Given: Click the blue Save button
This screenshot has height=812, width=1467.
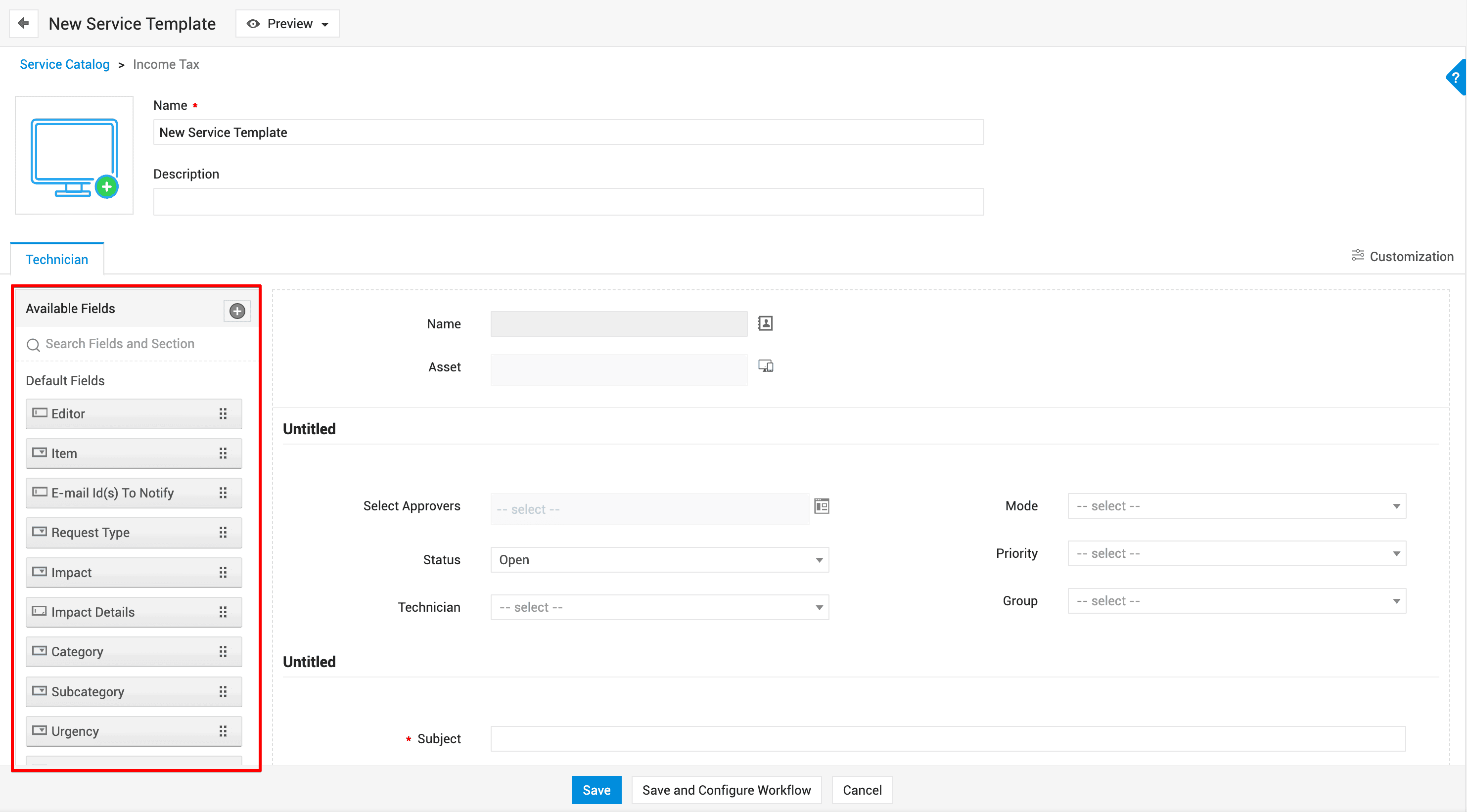Looking at the screenshot, I should [596, 790].
